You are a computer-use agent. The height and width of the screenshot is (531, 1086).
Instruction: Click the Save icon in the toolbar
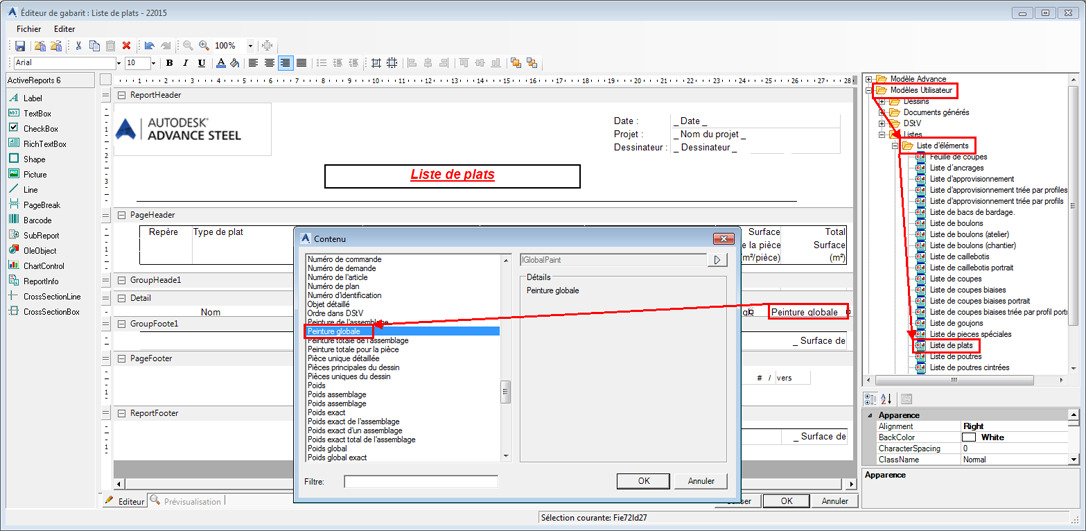[20, 46]
